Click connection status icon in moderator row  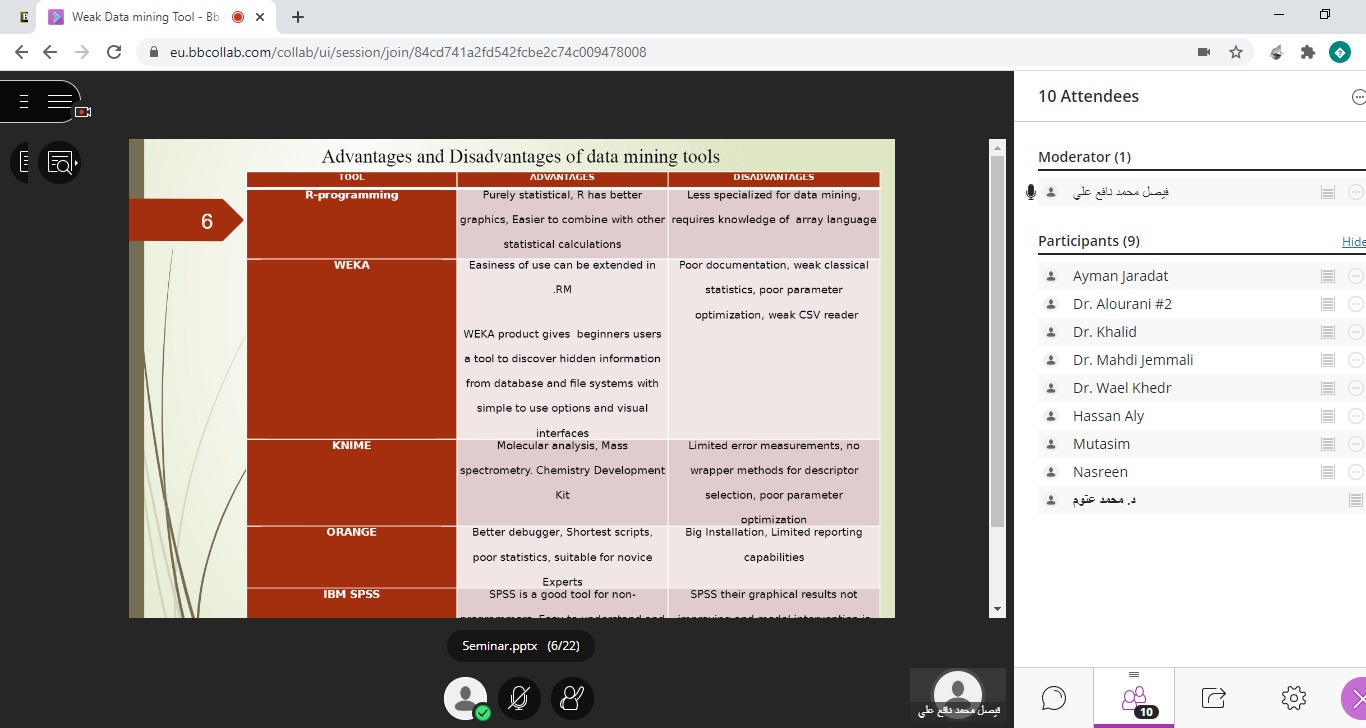1328,192
